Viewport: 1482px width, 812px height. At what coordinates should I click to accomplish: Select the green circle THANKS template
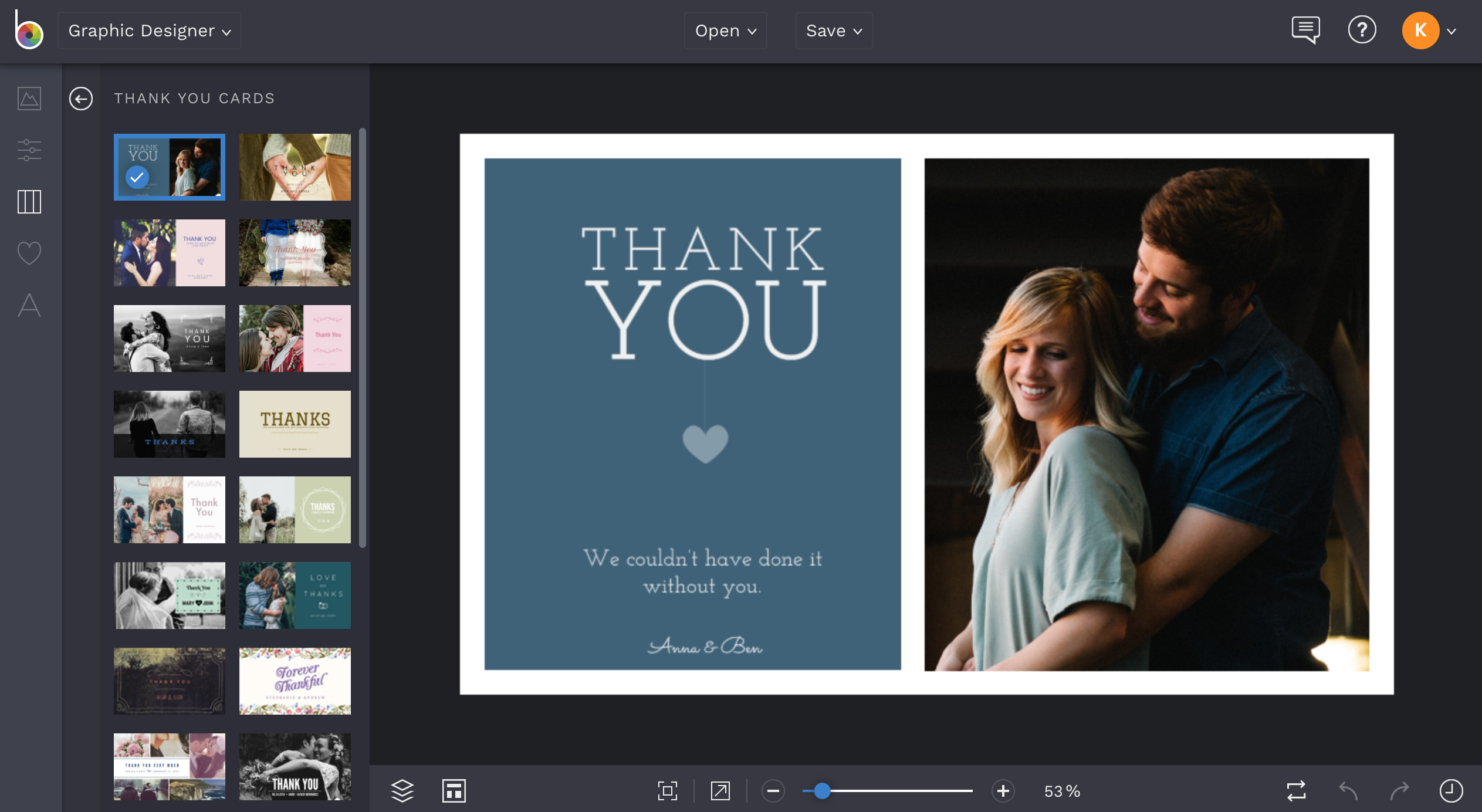(295, 510)
